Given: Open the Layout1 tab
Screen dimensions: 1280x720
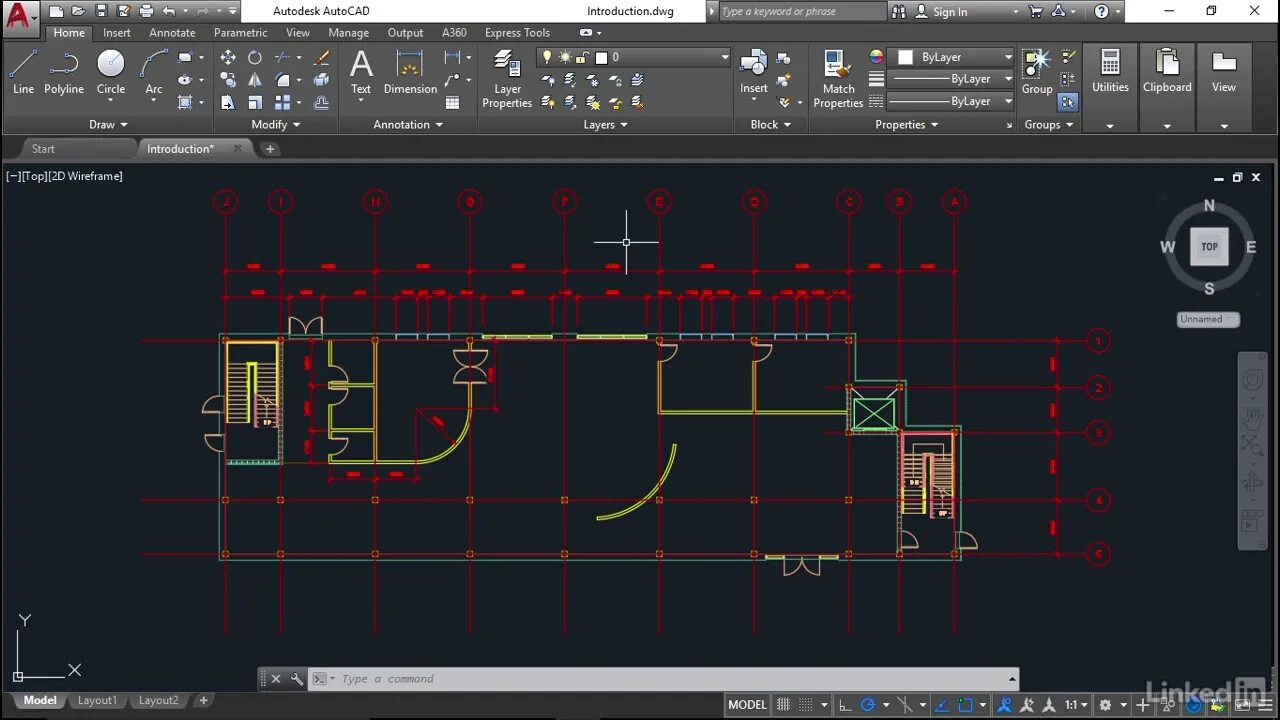Looking at the screenshot, I should (97, 701).
